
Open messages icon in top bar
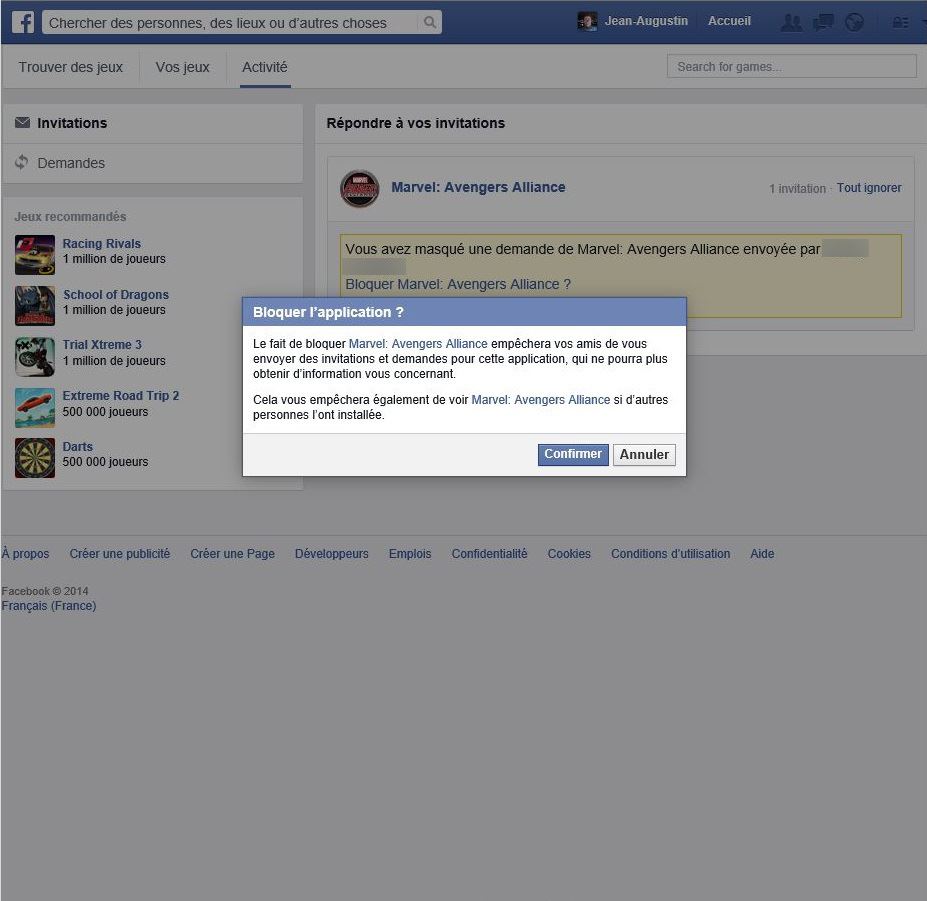coord(823,22)
